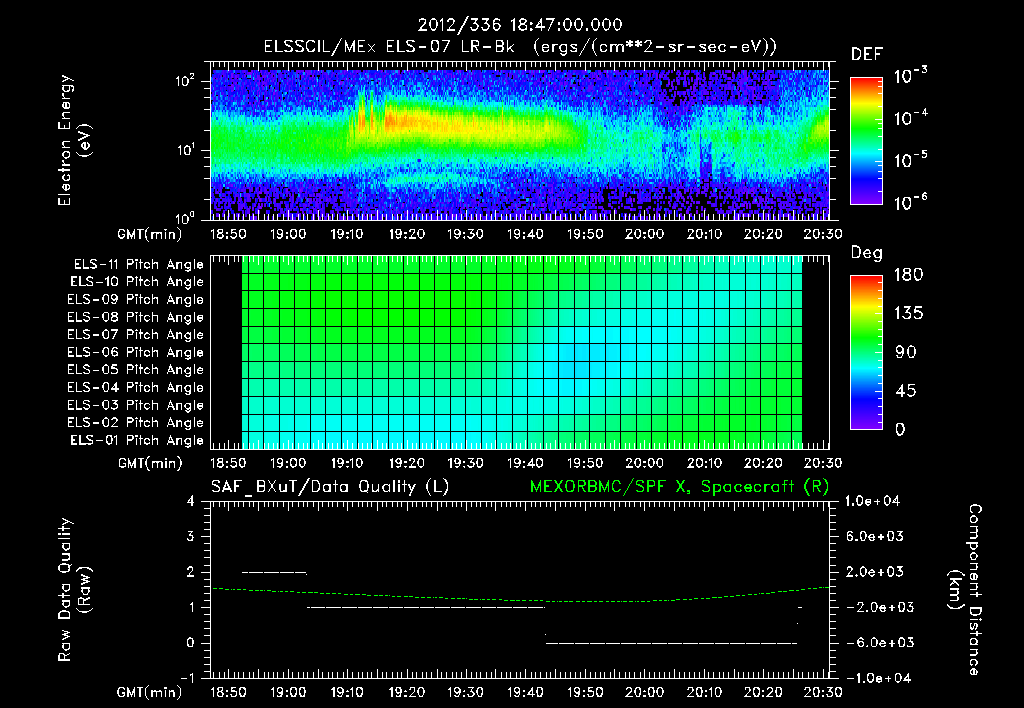1024x708 pixels.
Task: Select the ELS-09 Pitch Angle row label
Action: coord(136,300)
